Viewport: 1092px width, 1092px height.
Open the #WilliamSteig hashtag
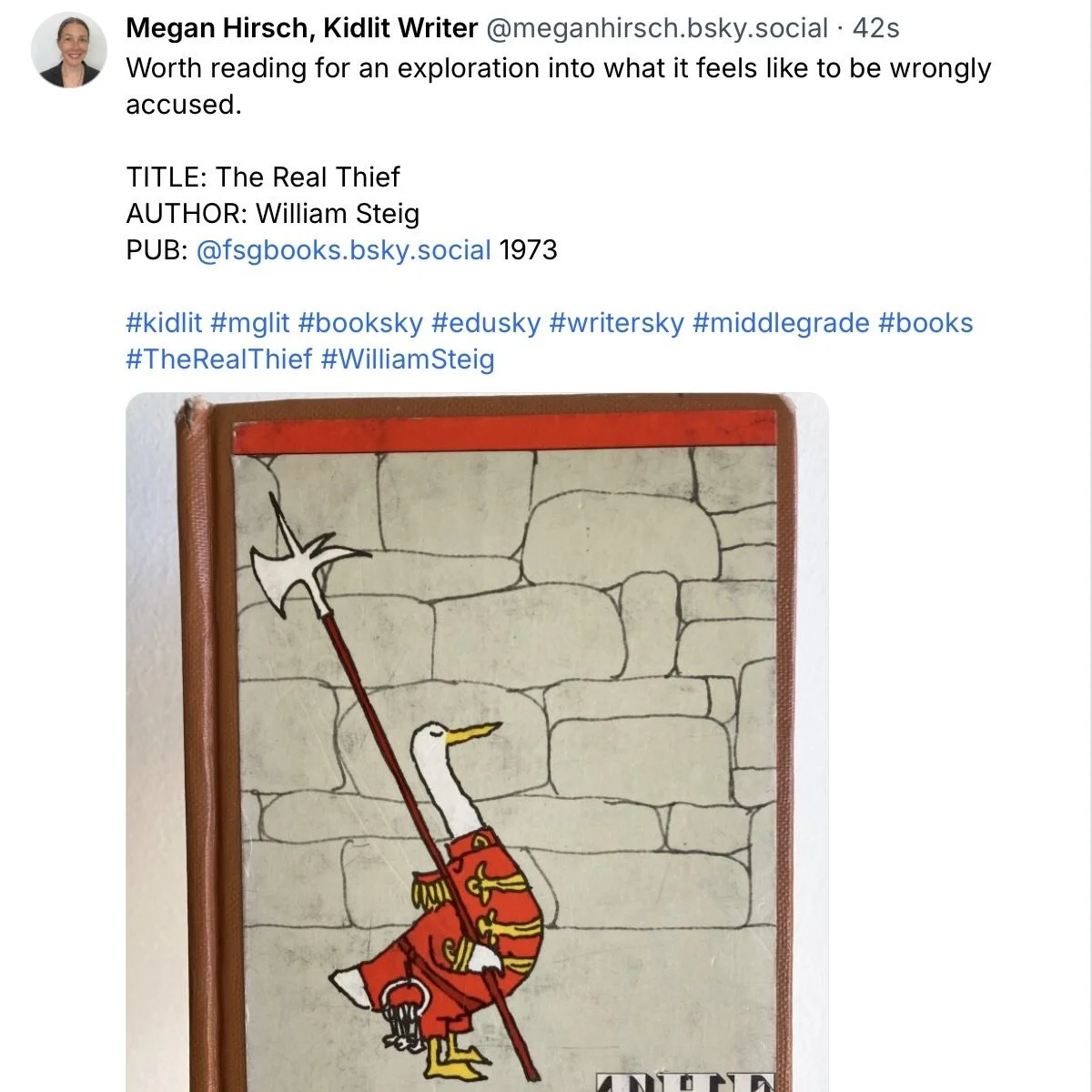click(x=408, y=359)
